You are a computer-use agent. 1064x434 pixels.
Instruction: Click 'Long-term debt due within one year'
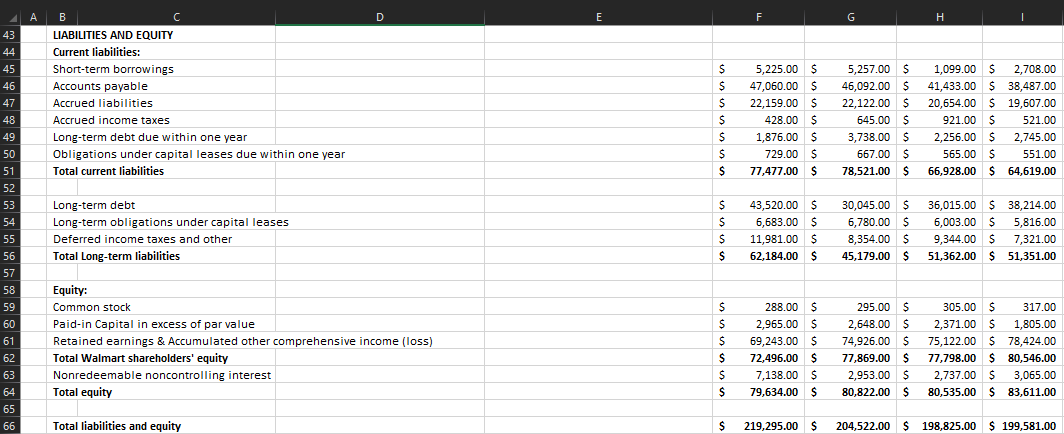pyautogui.click(x=150, y=137)
